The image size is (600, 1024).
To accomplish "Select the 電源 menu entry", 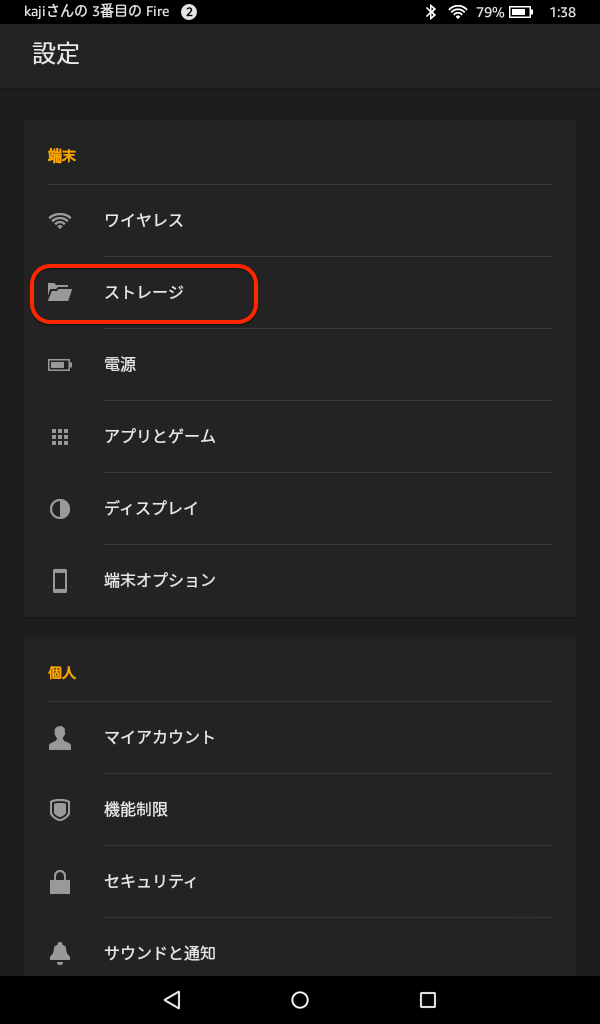I will [120, 365].
